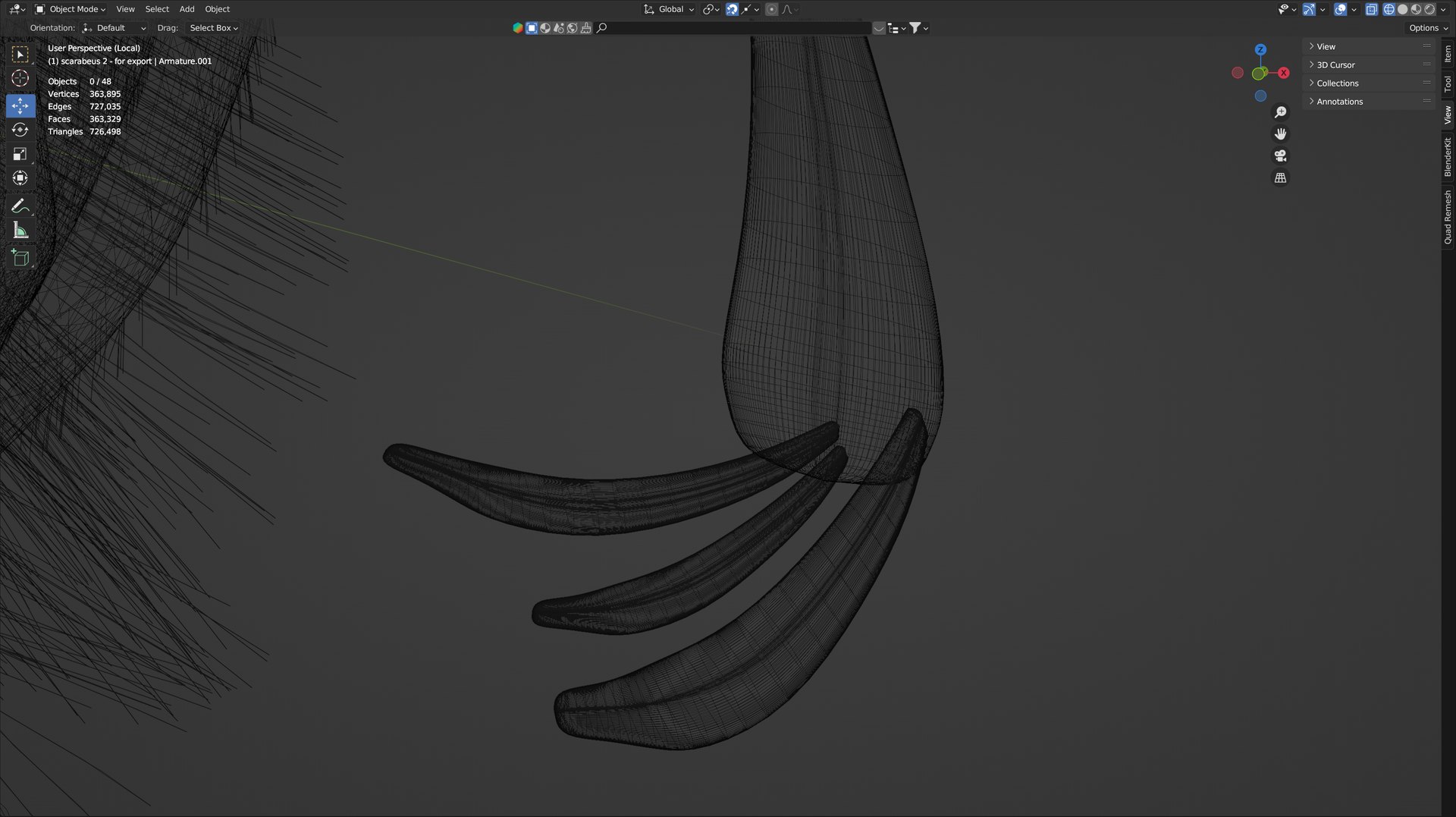
Task: Toggle show gizmos button
Action: coord(1309,9)
